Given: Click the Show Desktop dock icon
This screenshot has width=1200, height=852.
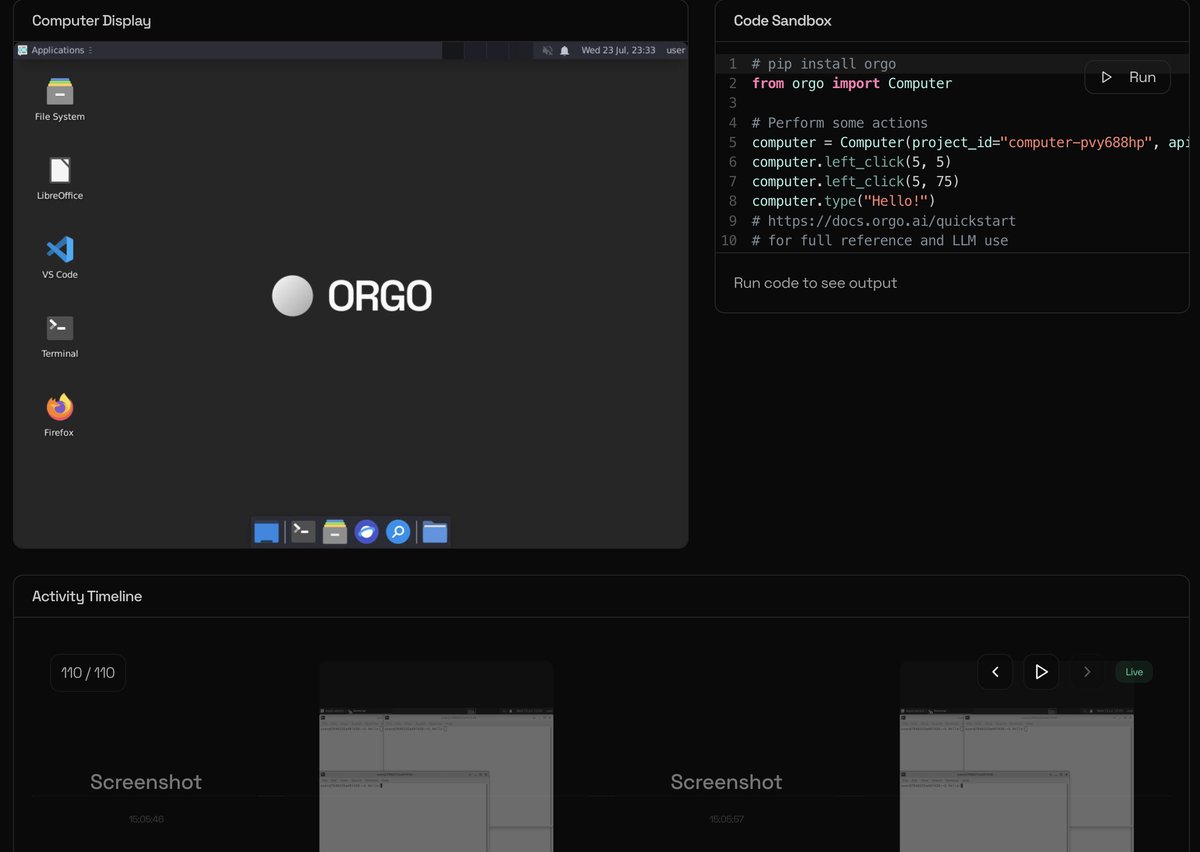Looking at the screenshot, I should tap(267, 532).
